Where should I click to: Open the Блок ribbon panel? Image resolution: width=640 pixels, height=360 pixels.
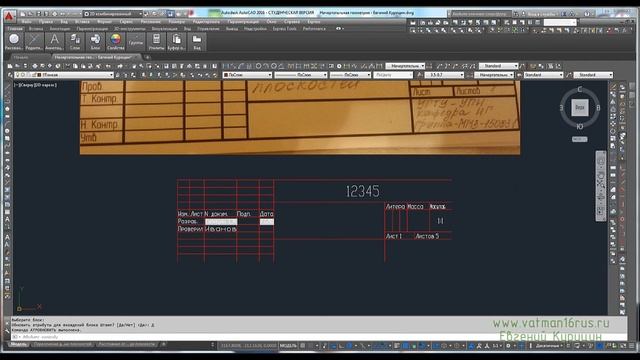95,42
